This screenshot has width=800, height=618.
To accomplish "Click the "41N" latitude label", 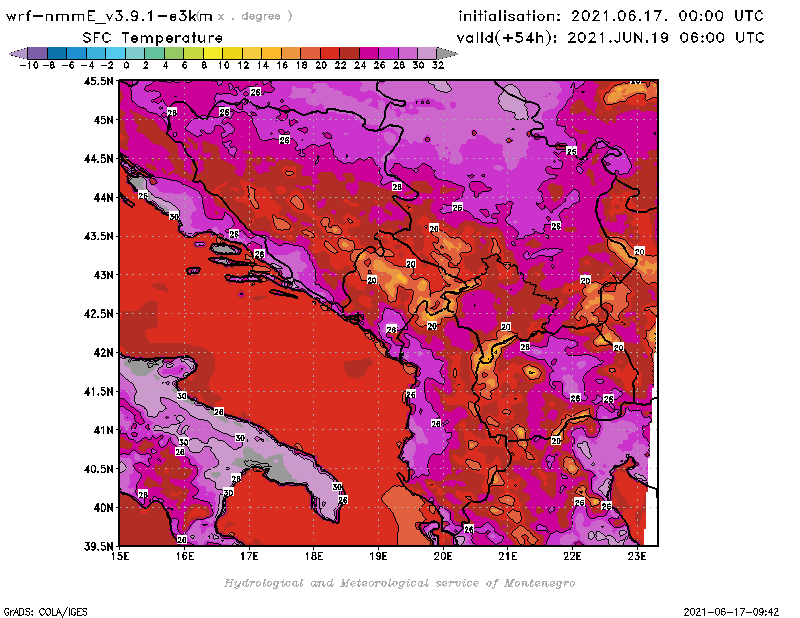I will (x=103, y=430).
